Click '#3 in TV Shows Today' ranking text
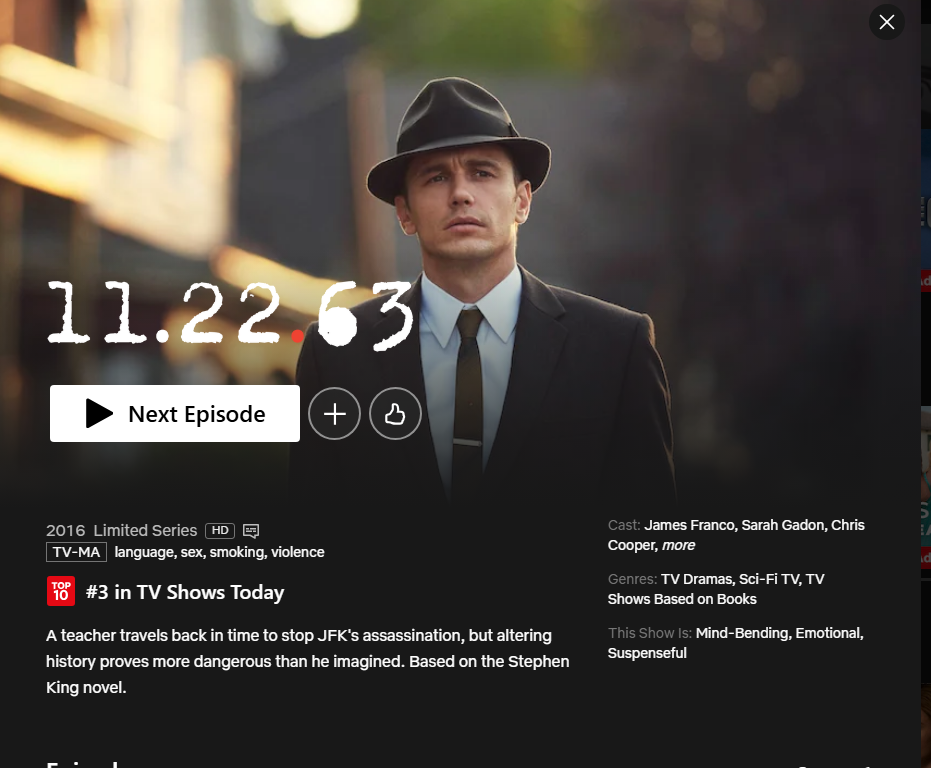 pyautogui.click(x=185, y=592)
